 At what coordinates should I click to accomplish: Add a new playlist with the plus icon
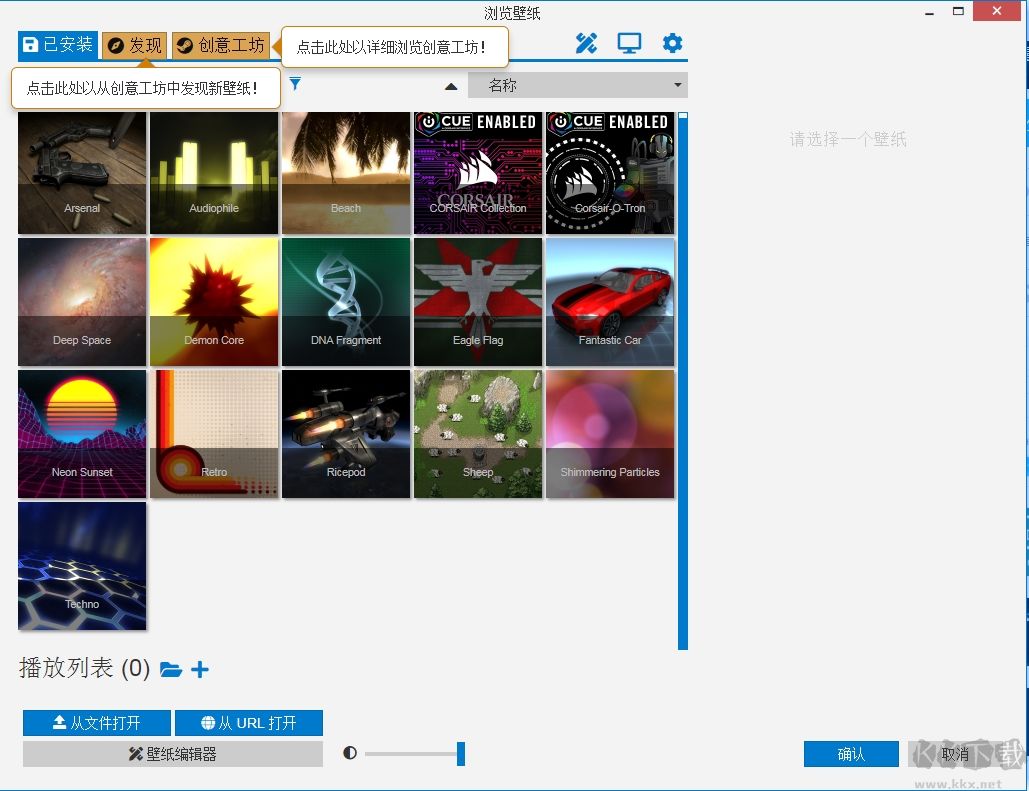tap(200, 670)
